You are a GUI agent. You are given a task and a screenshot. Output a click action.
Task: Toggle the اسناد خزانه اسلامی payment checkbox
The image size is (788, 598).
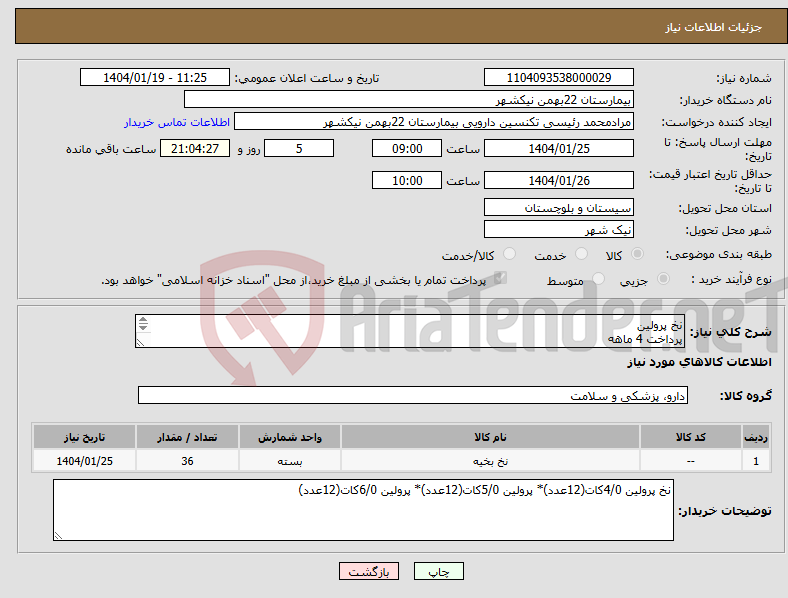pos(500,278)
